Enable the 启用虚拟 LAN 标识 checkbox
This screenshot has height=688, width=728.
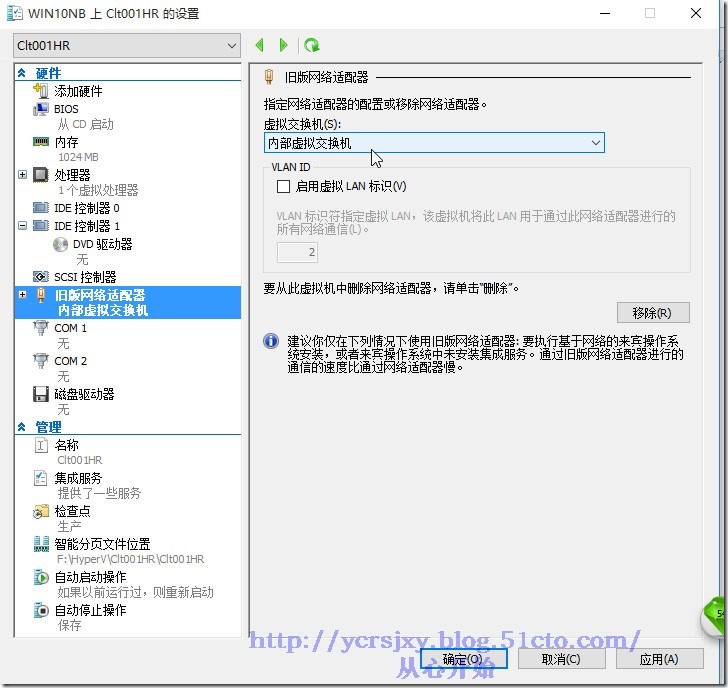click(x=283, y=187)
